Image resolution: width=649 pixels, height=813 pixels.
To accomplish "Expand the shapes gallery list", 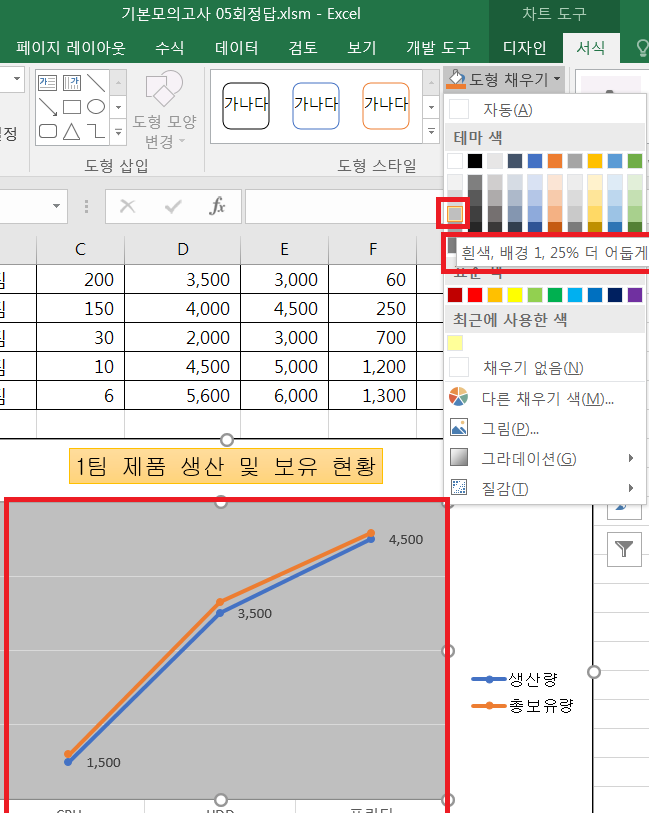I will pyautogui.click(x=119, y=131).
